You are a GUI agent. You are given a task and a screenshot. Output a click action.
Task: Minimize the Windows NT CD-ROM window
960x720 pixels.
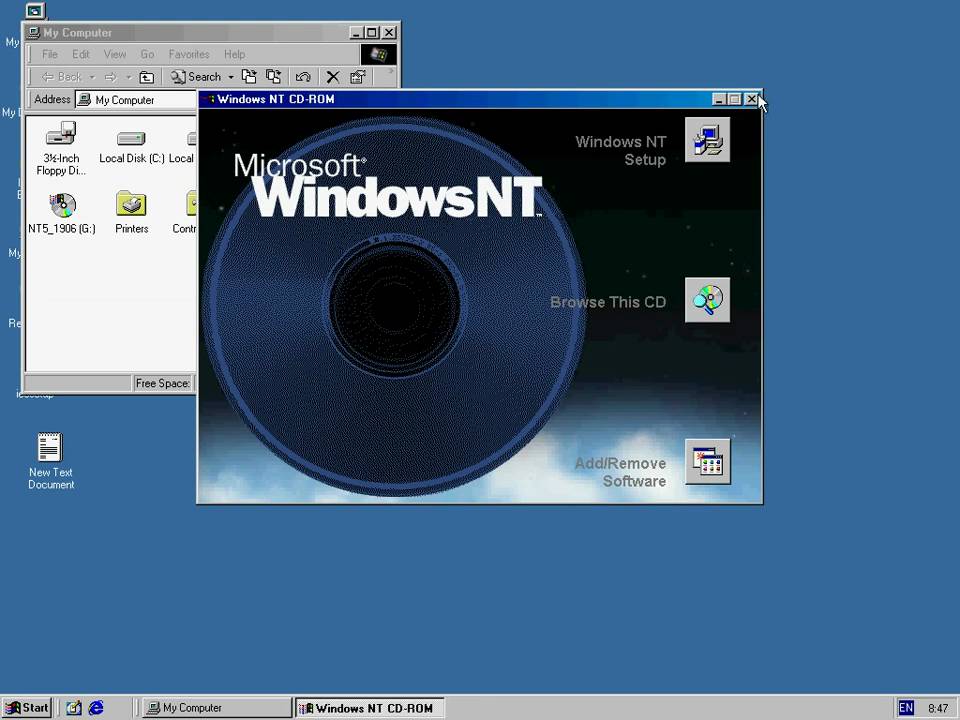click(x=719, y=99)
